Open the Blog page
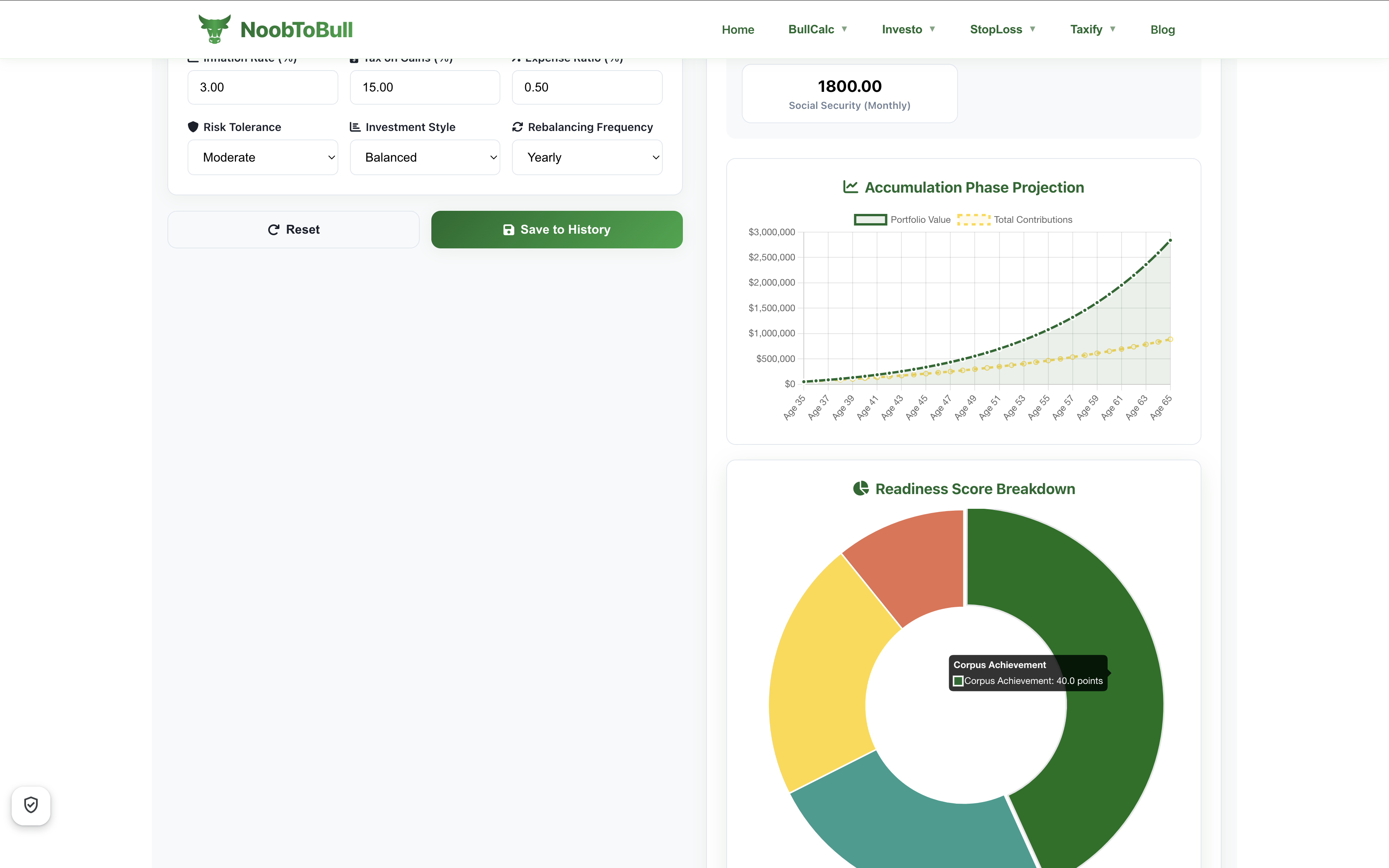 (x=1162, y=29)
